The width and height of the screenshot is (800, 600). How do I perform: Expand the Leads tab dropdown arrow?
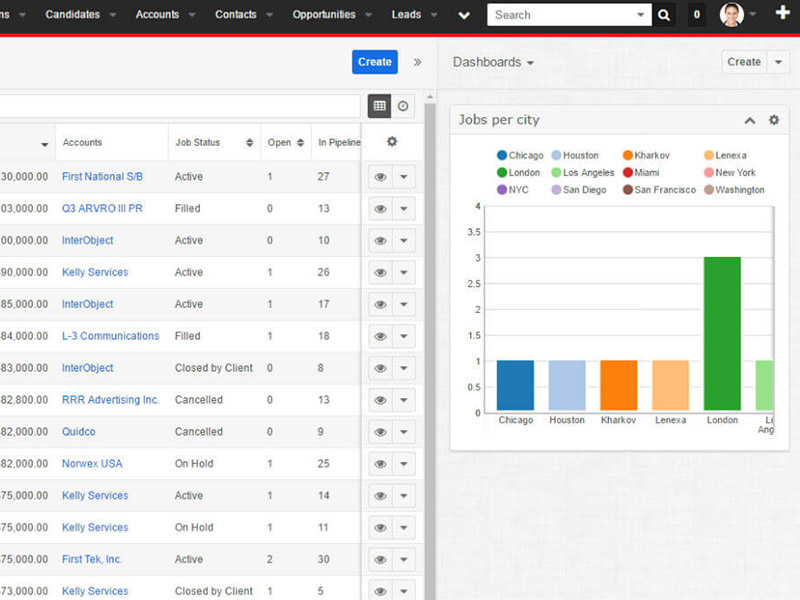(x=434, y=15)
